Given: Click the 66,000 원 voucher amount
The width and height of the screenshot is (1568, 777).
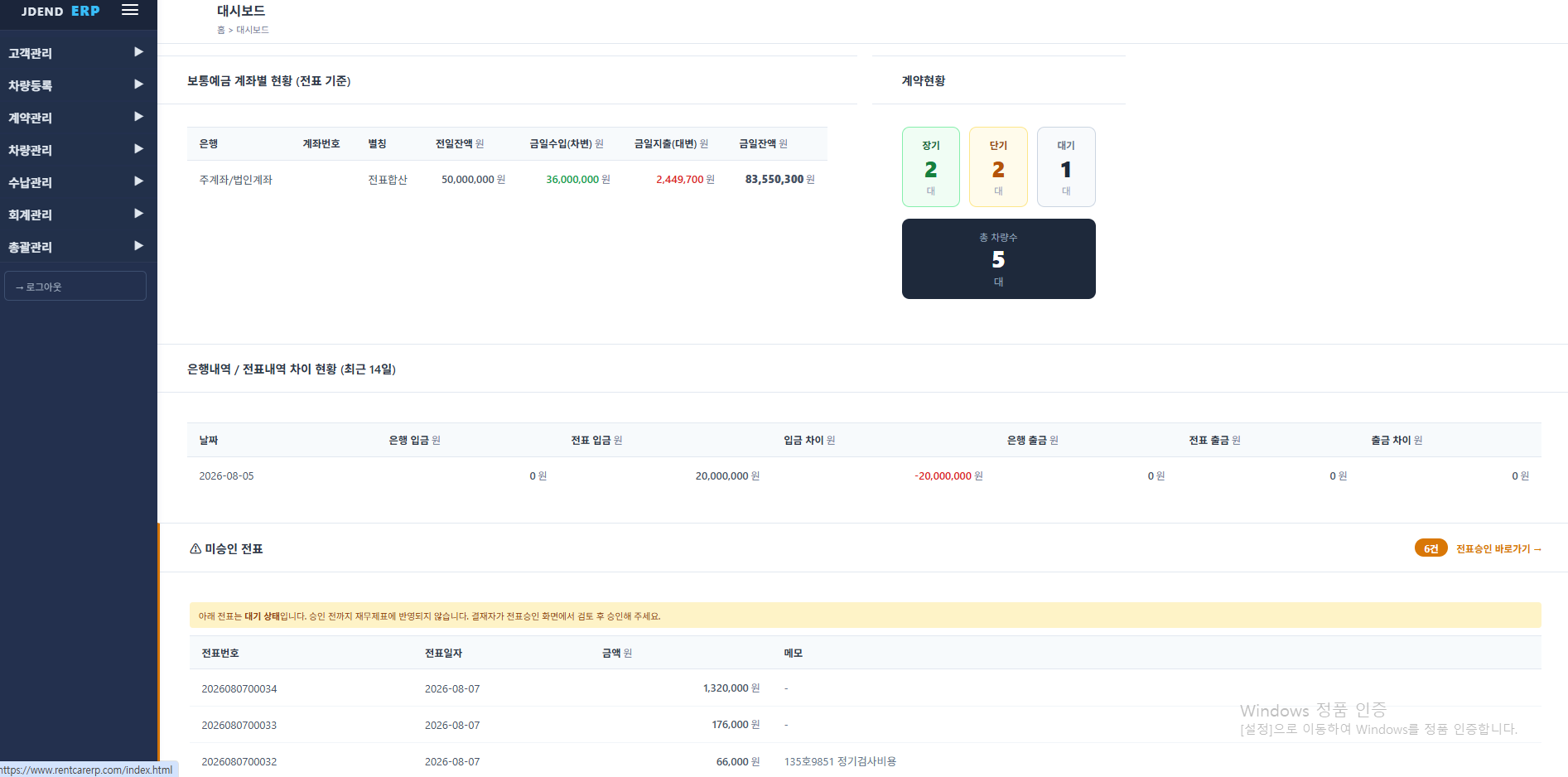Looking at the screenshot, I should pyautogui.click(x=738, y=762).
